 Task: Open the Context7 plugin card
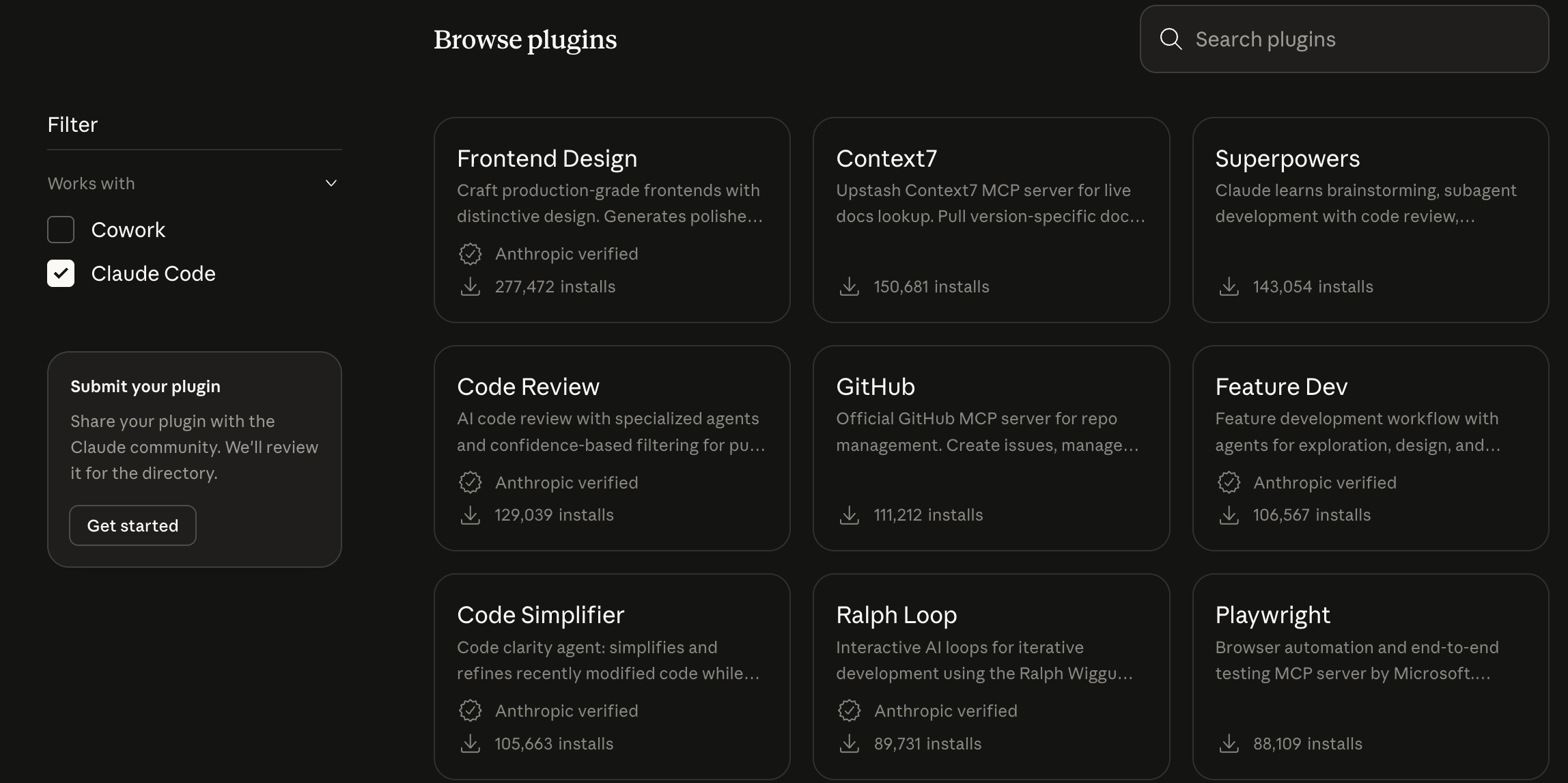pyautogui.click(x=991, y=219)
